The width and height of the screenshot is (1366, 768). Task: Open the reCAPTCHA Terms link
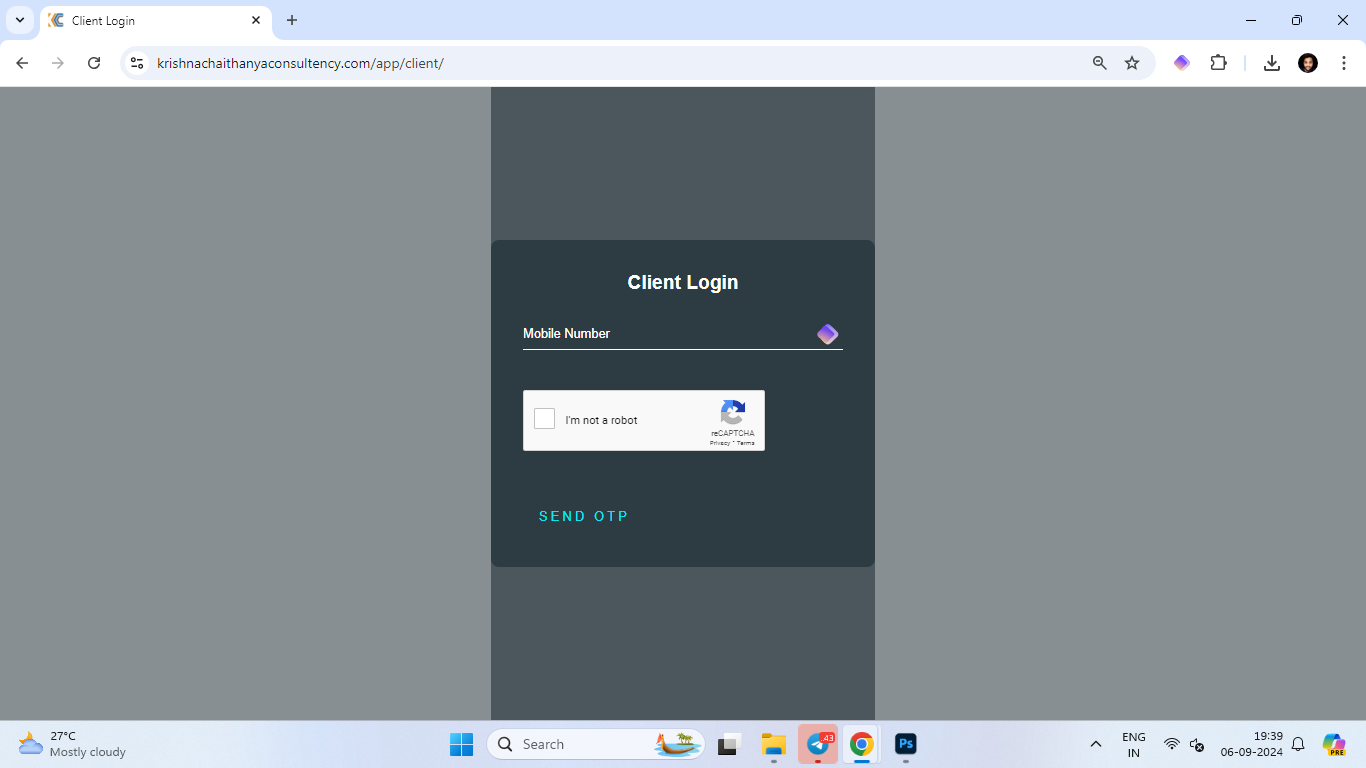pos(746,443)
